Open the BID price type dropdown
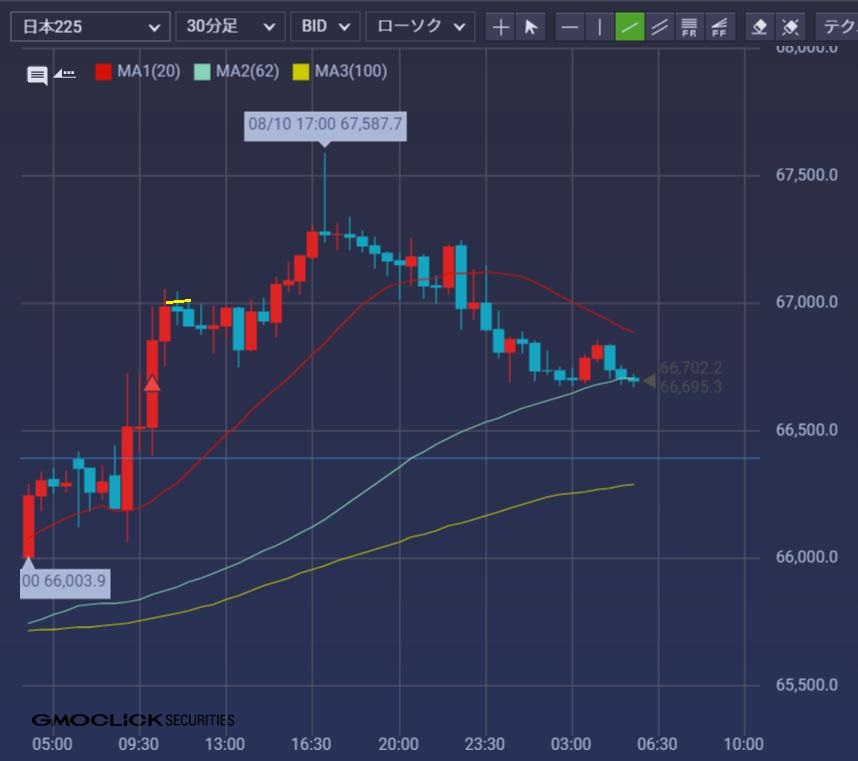 [x=325, y=27]
